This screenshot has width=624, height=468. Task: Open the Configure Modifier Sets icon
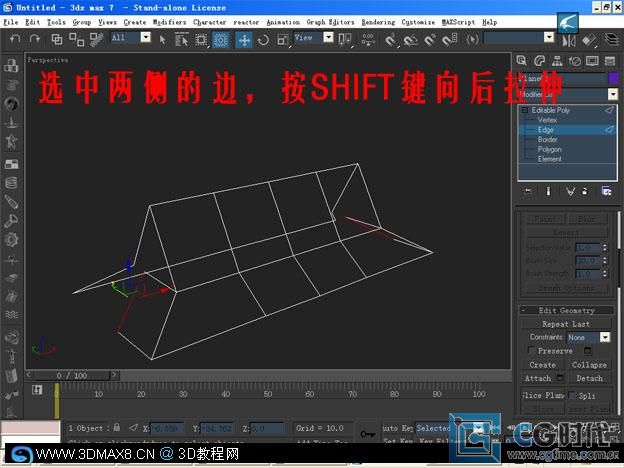point(606,191)
